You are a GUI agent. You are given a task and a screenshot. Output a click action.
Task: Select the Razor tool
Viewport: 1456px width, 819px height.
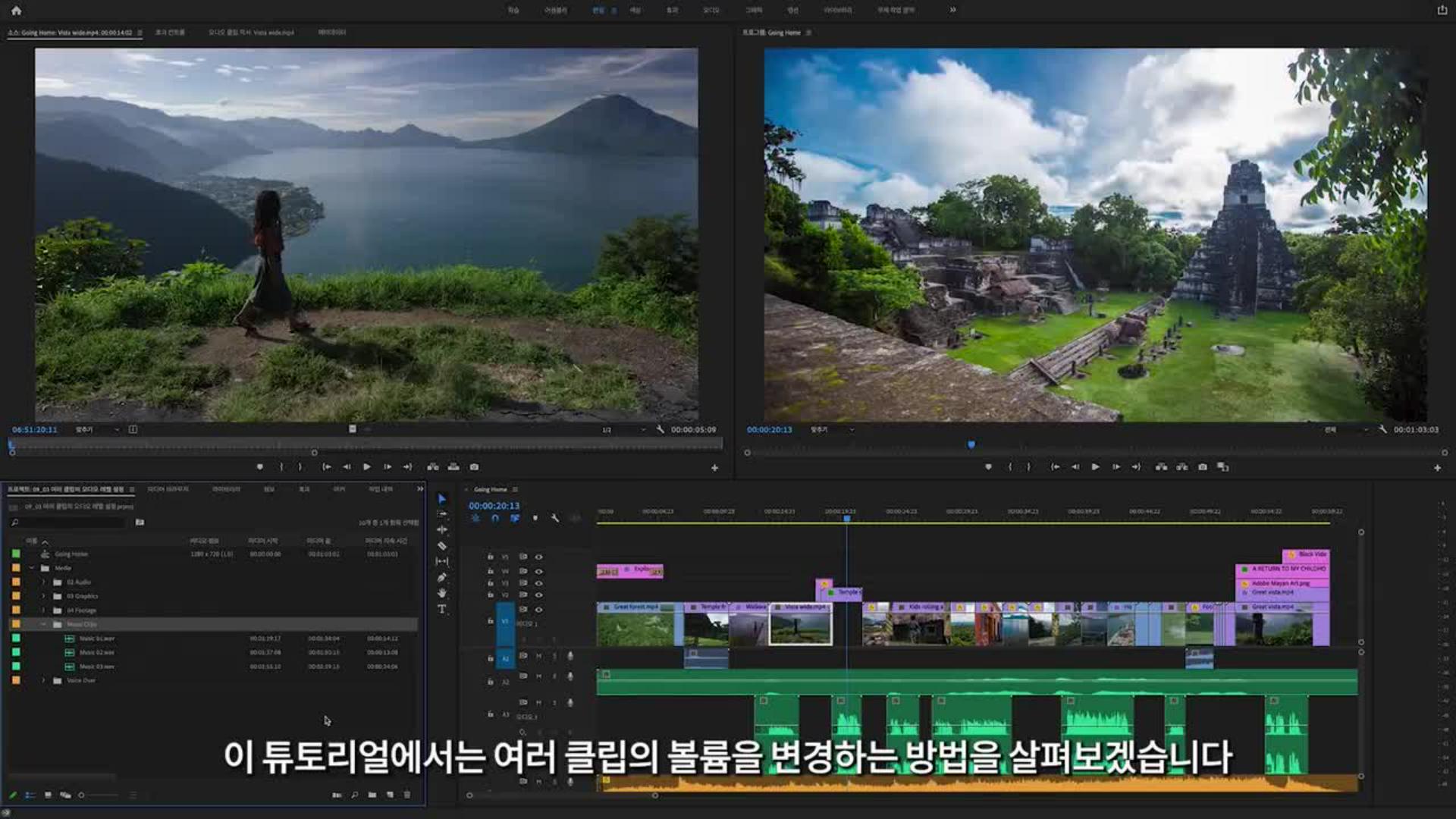coord(442,546)
